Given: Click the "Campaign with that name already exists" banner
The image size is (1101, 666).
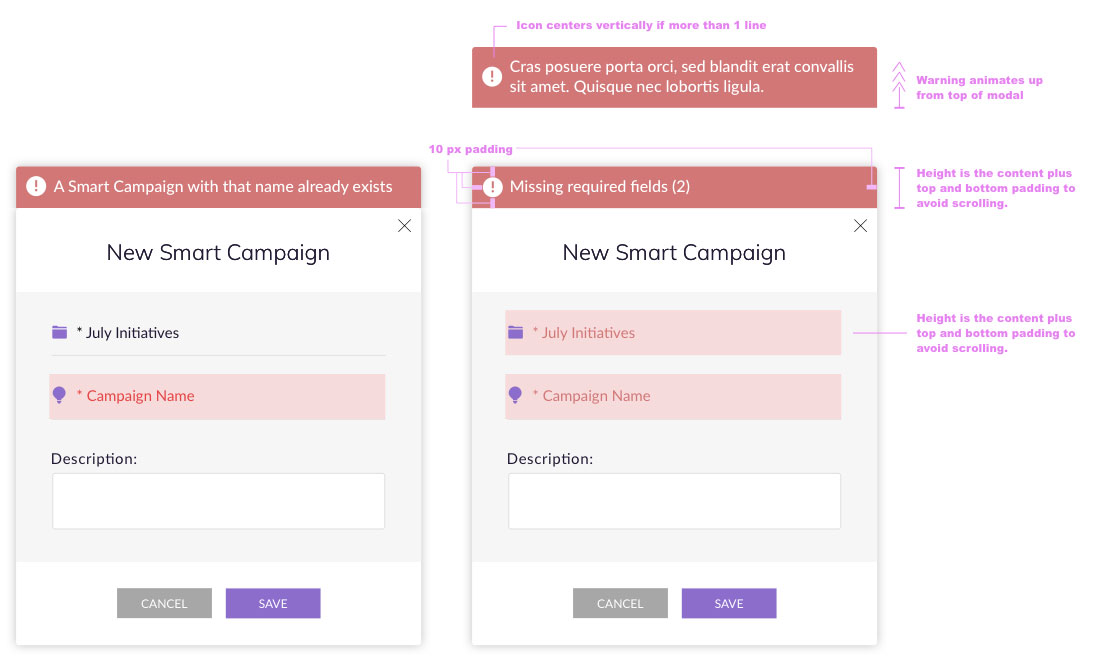Looking at the screenshot, I should click(x=223, y=187).
